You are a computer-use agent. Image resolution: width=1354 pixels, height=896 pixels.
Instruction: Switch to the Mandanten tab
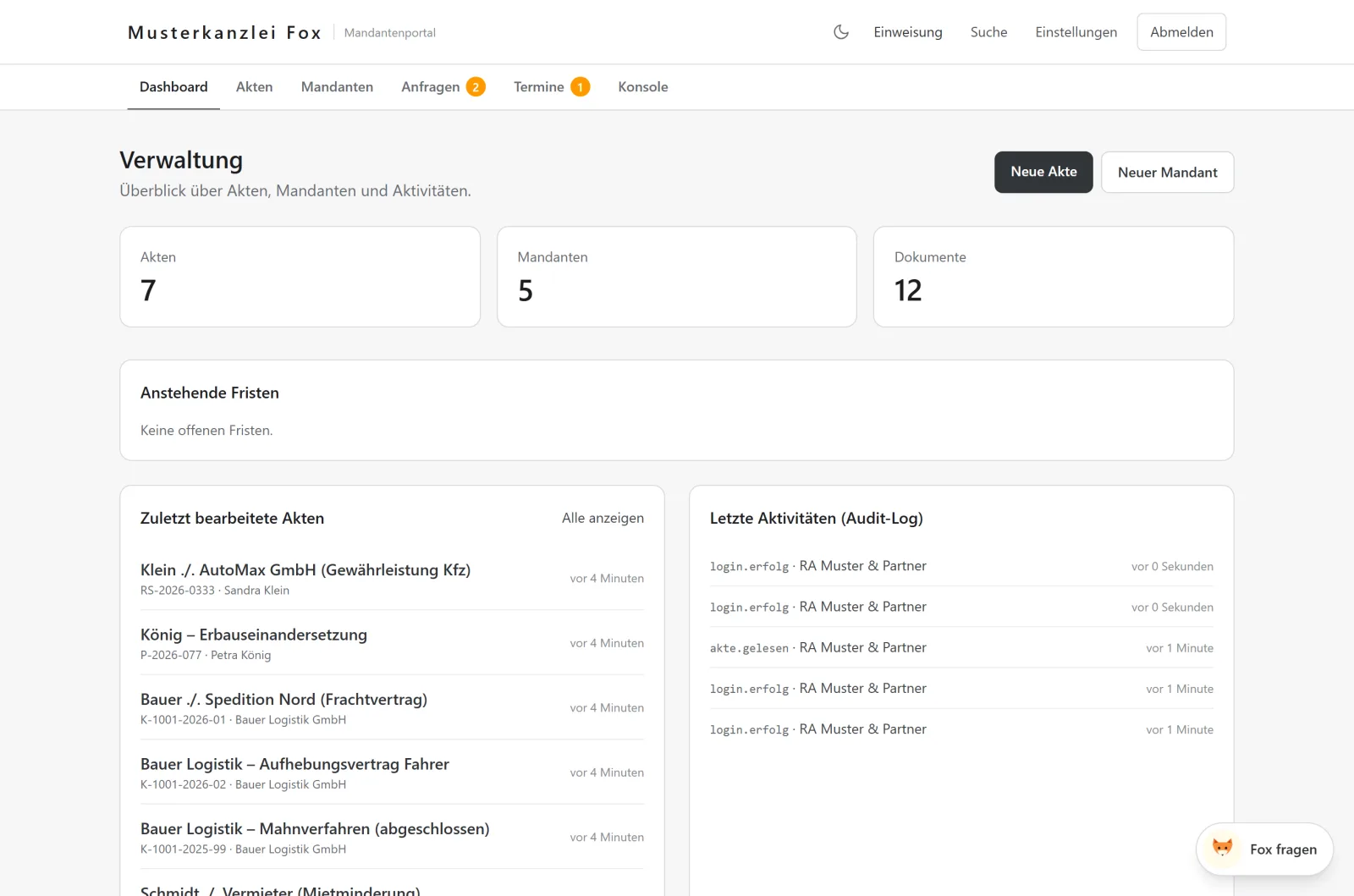tap(337, 87)
